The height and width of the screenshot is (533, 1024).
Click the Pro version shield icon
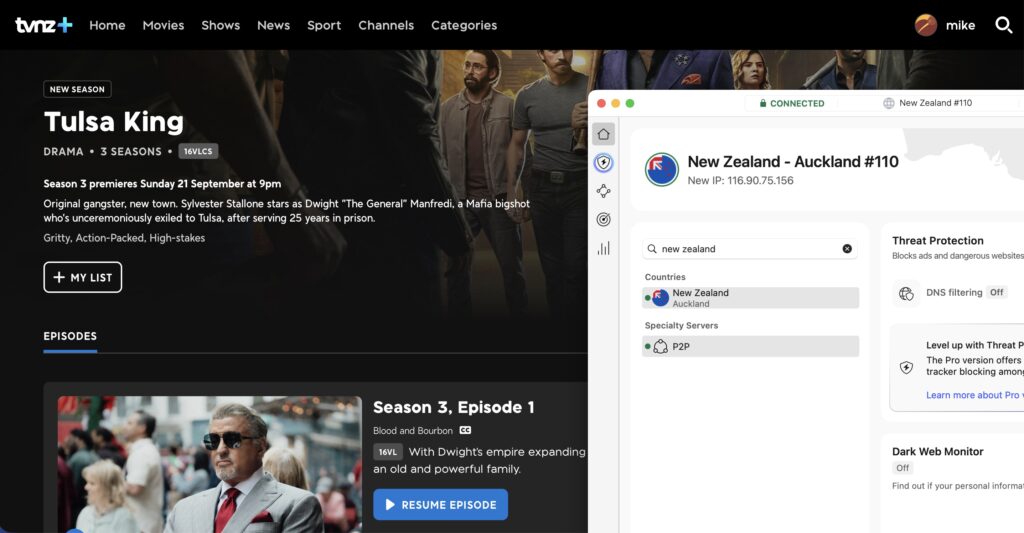point(906,367)
